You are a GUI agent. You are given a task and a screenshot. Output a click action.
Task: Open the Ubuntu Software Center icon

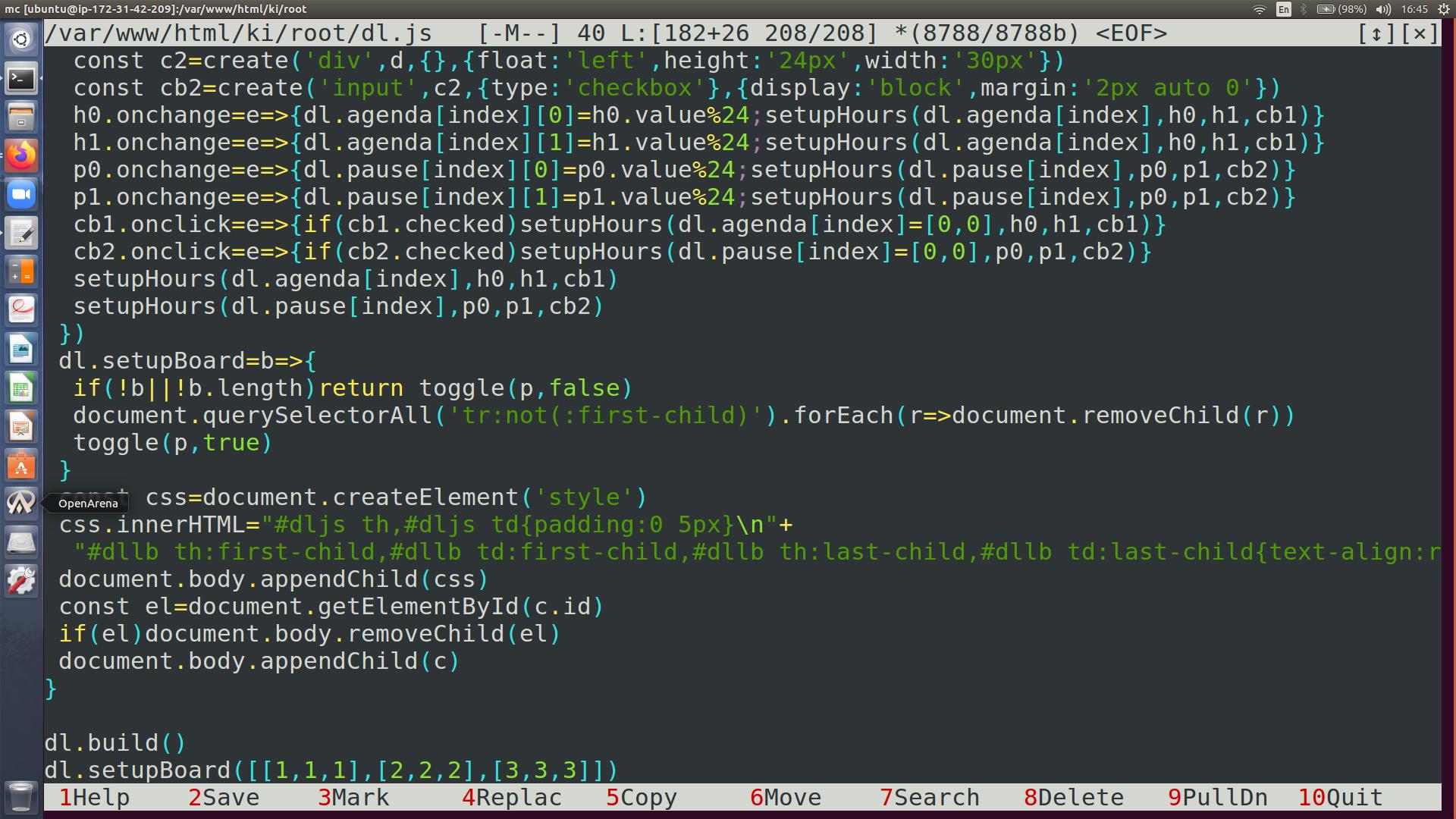21,465
